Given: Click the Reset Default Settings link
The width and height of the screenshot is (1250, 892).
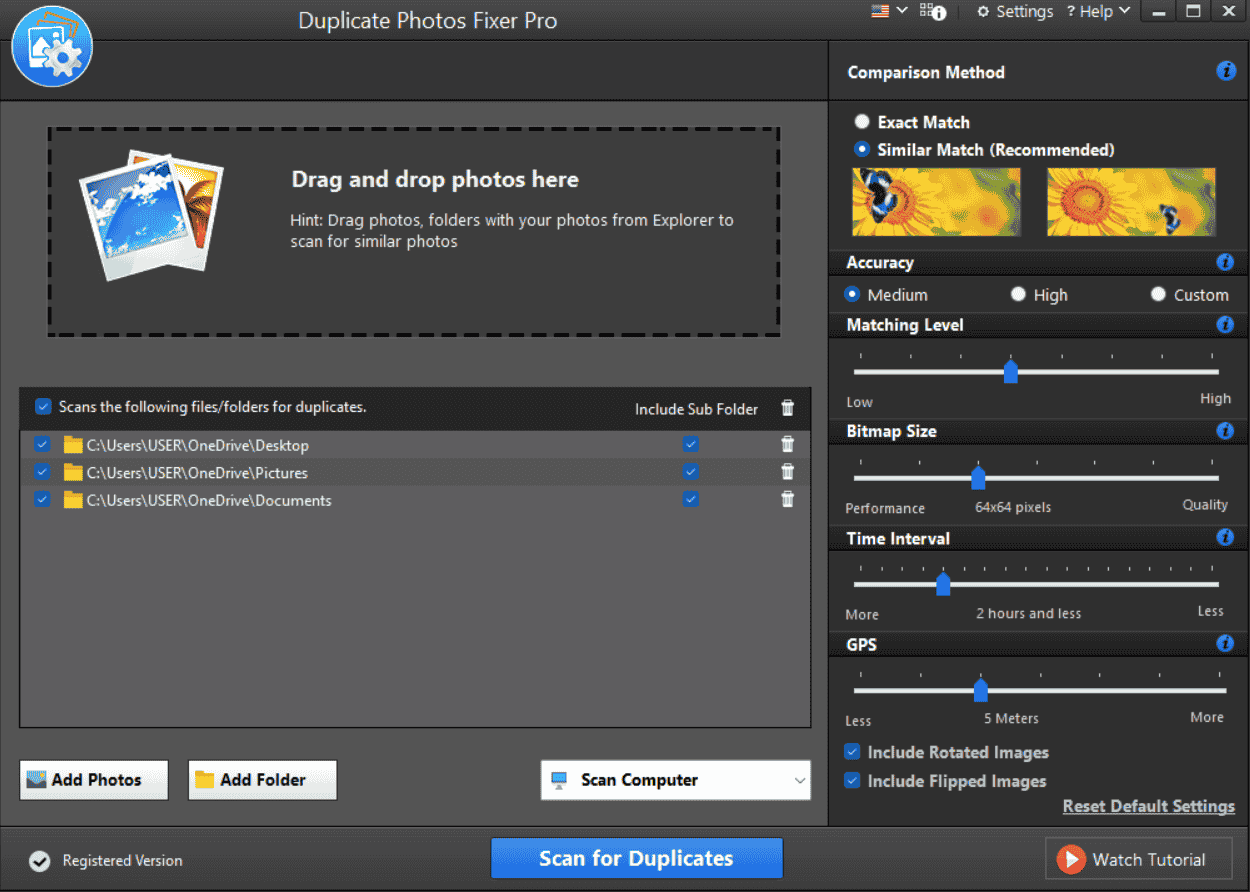Looking at the screenshot, I should pyautogui.click(x=1148, y=807).
